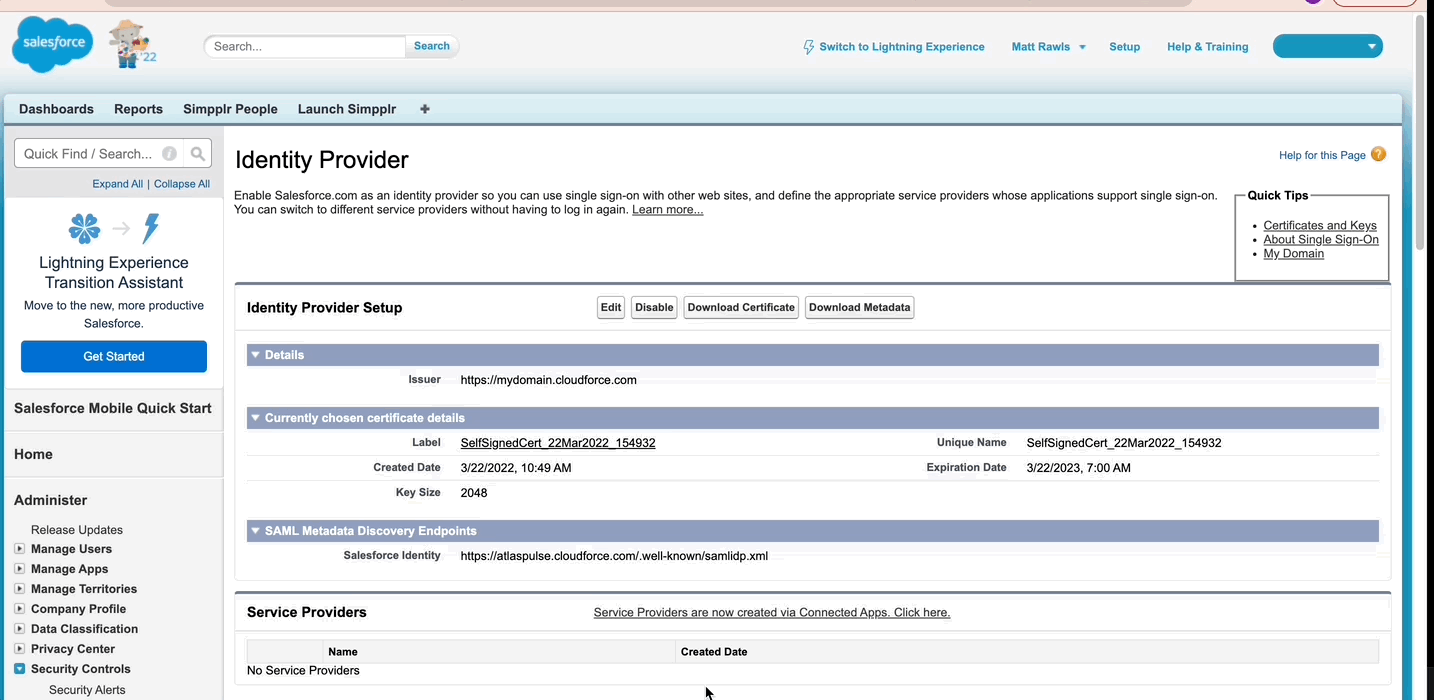Viewport: 1434px width, 700px height.
Task: Click the Salesforce Identity samlidp.xml URL
Action: [x=614, y=556]
